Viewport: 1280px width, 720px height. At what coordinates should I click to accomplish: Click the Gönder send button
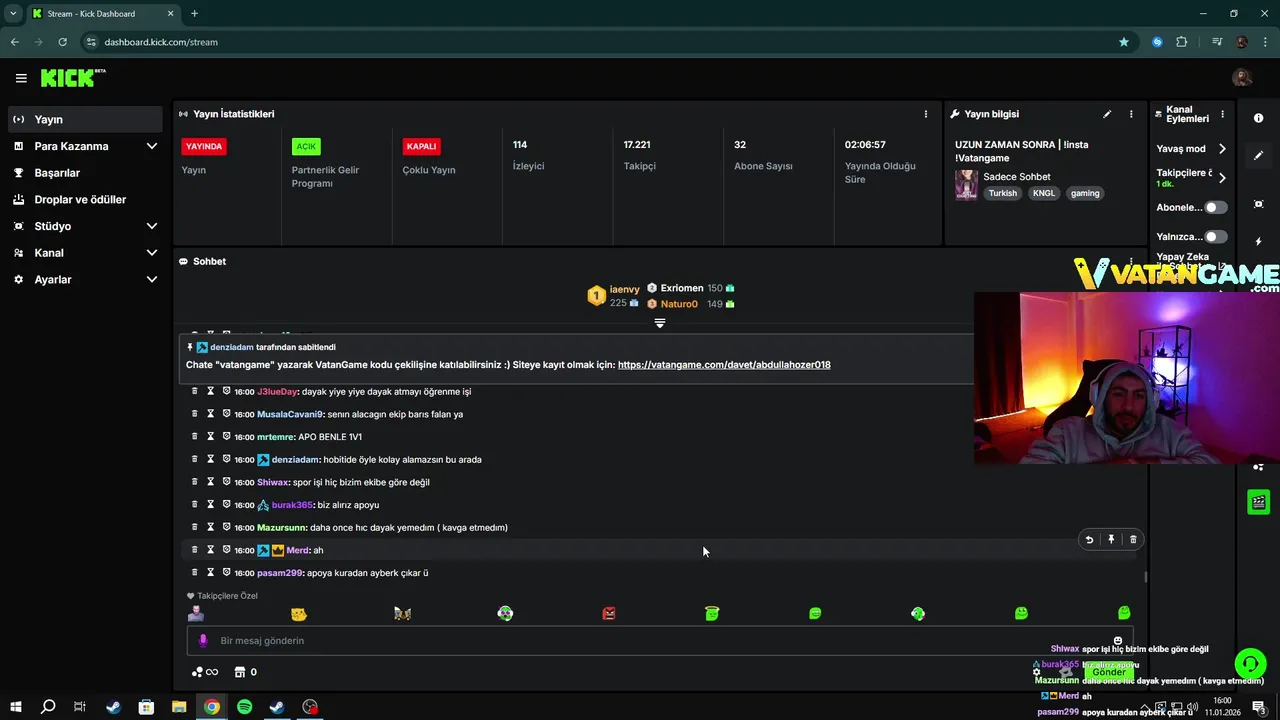(1108, 671)
